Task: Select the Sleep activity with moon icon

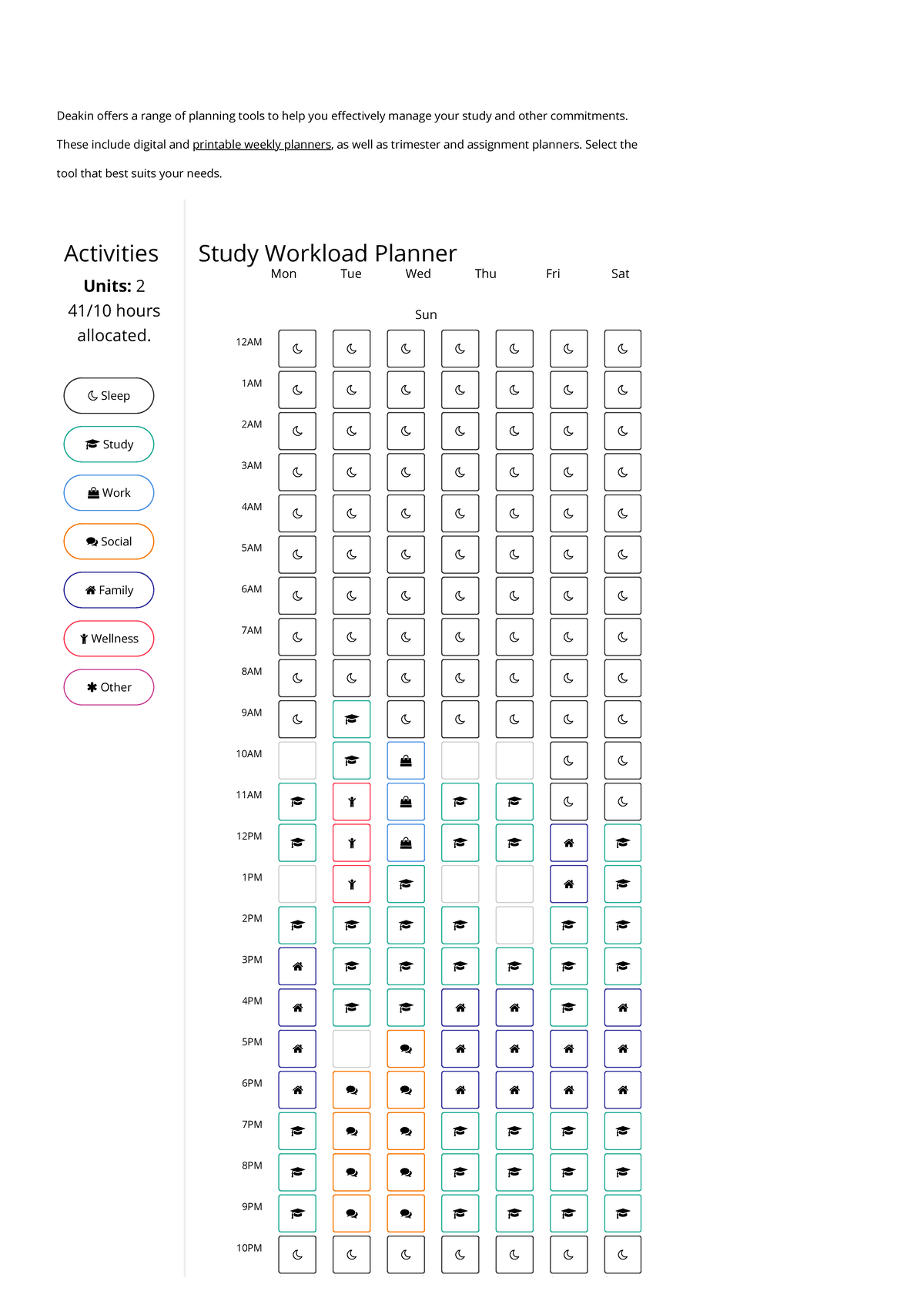Action: coord(109,395)
